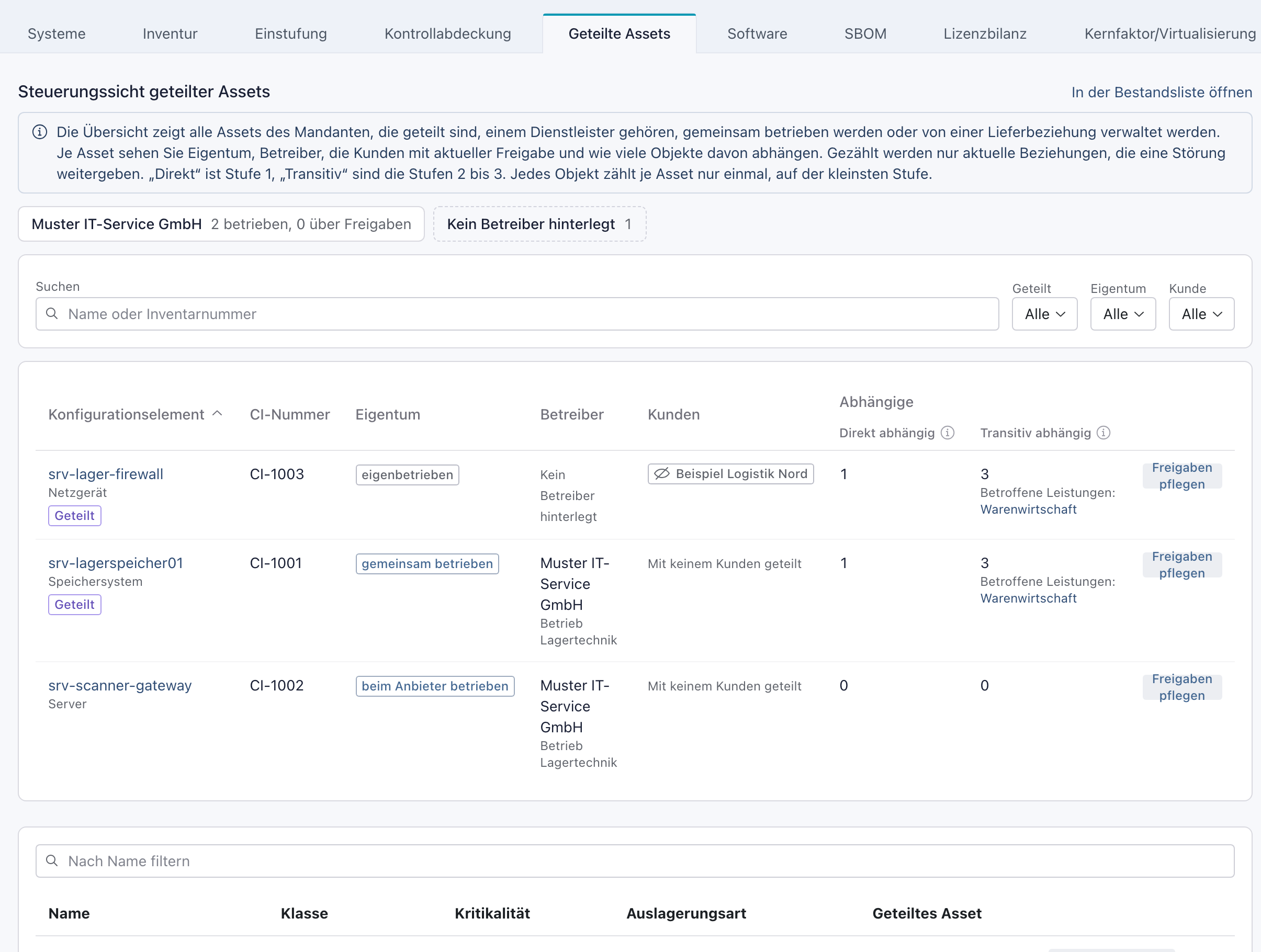Open Warenwirtschaft link in srv-lager-firewall row
The image size is (1261, 952).
tap(1028, 509)
